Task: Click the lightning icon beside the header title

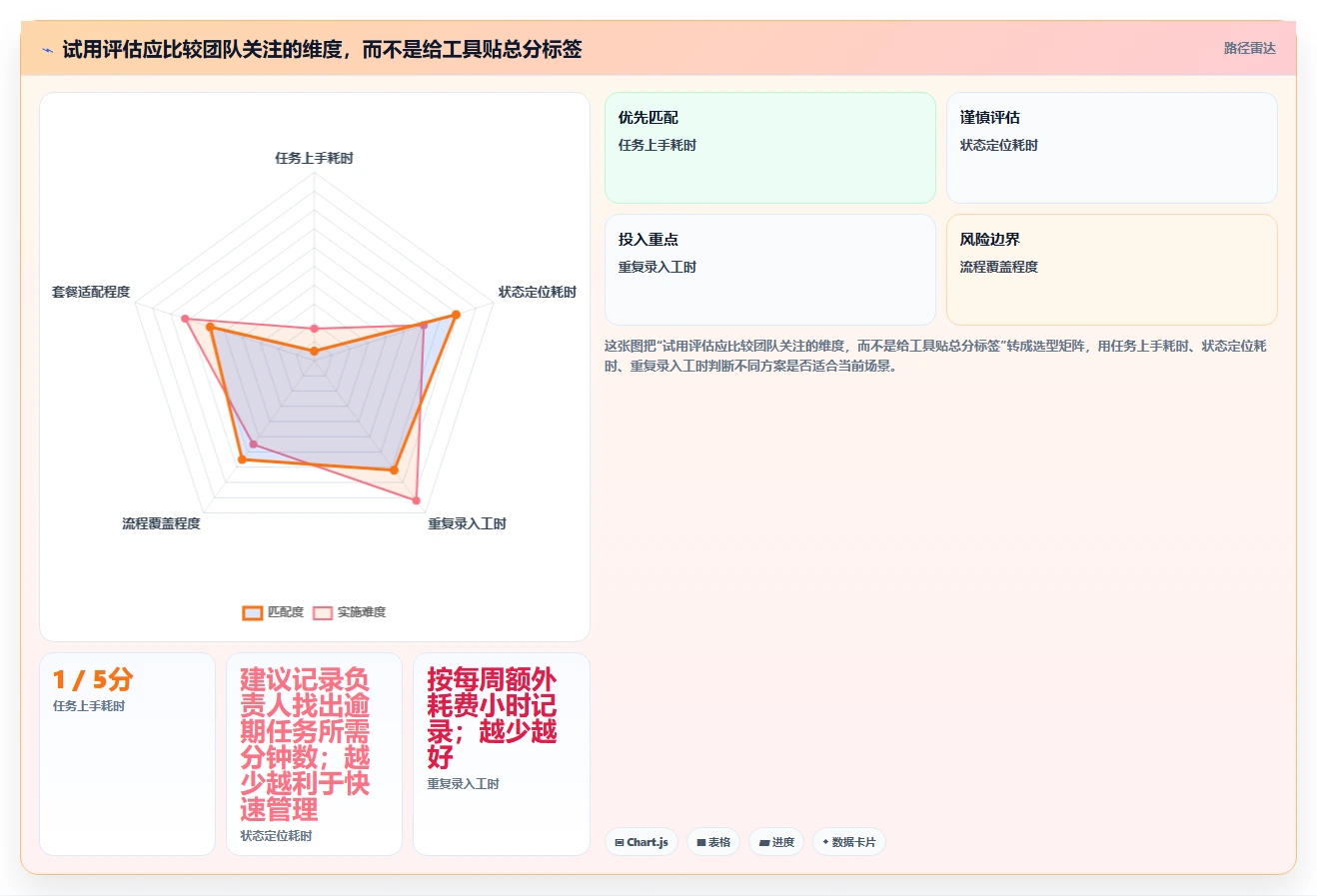Action: point(47,50)
